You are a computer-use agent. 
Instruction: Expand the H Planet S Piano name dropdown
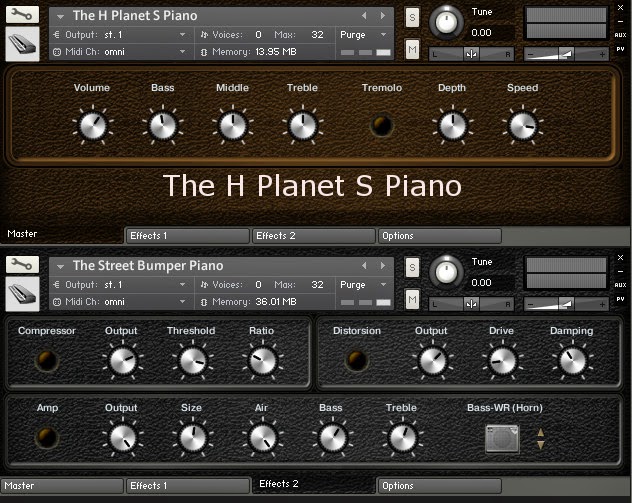click(x=60, y=17)
